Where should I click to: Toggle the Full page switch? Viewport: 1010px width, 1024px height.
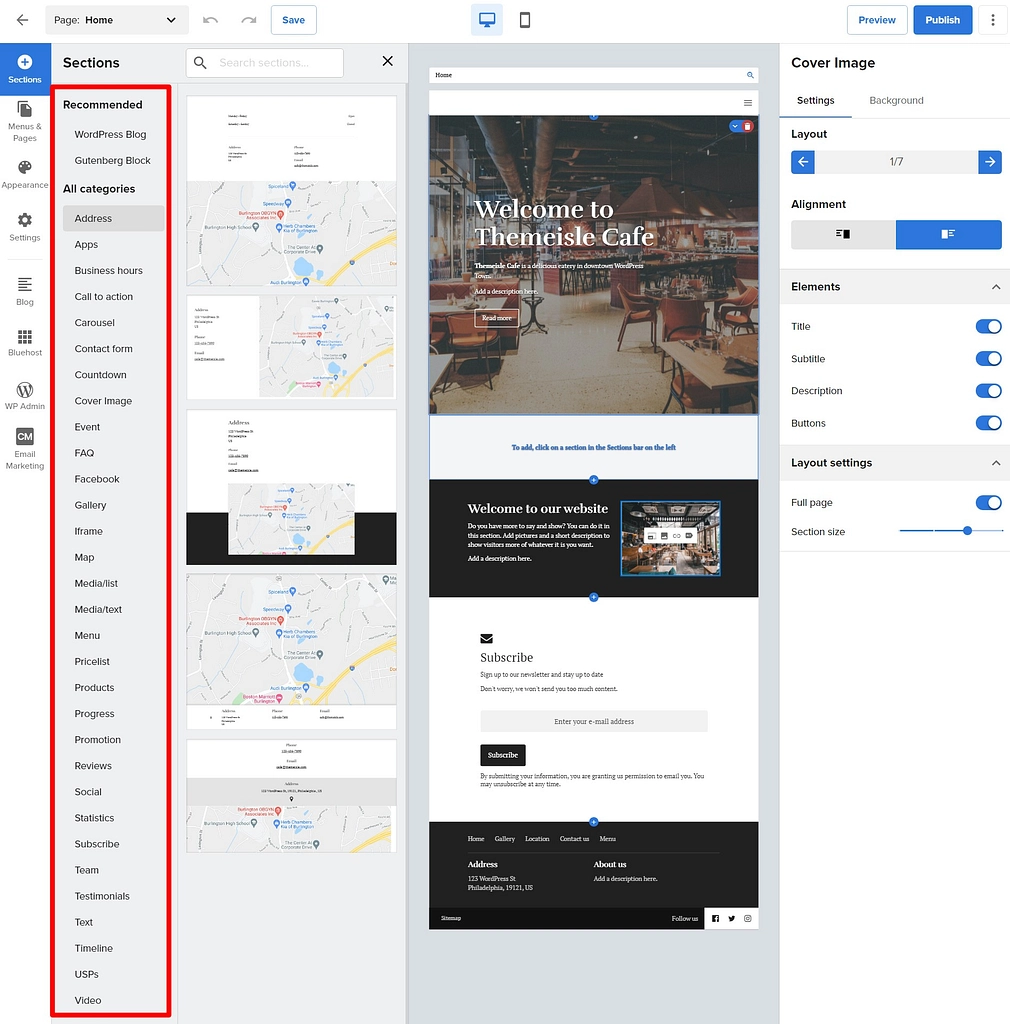pyautogui.click(x=988, y=502)
